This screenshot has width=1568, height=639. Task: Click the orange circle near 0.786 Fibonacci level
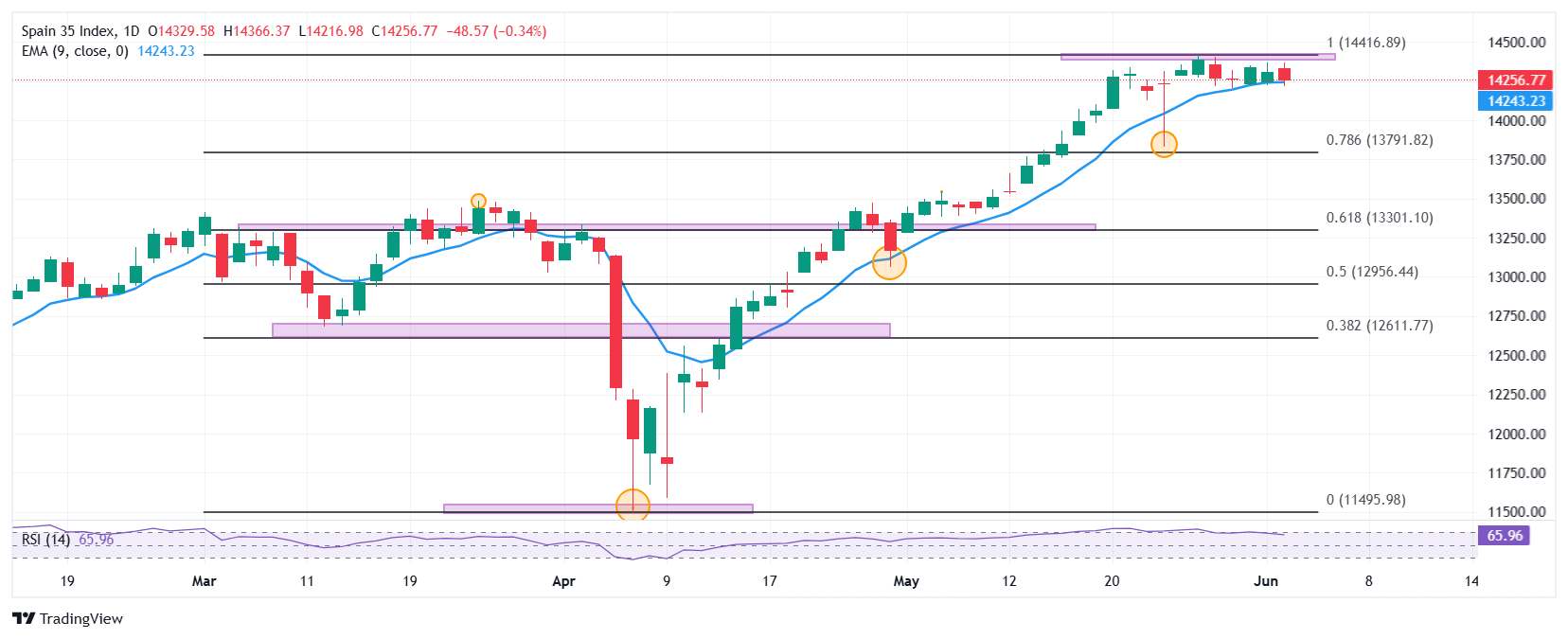tap(1164, 144)
